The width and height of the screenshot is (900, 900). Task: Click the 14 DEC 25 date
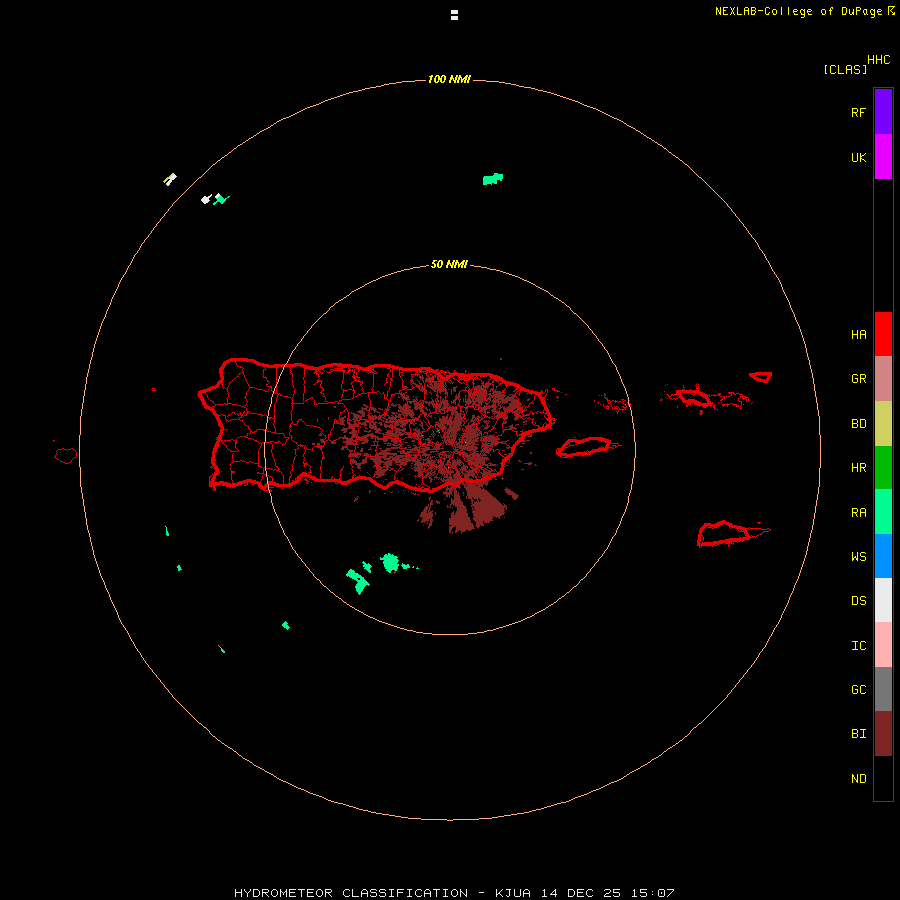pyautogui.click(x=581, y=893)
